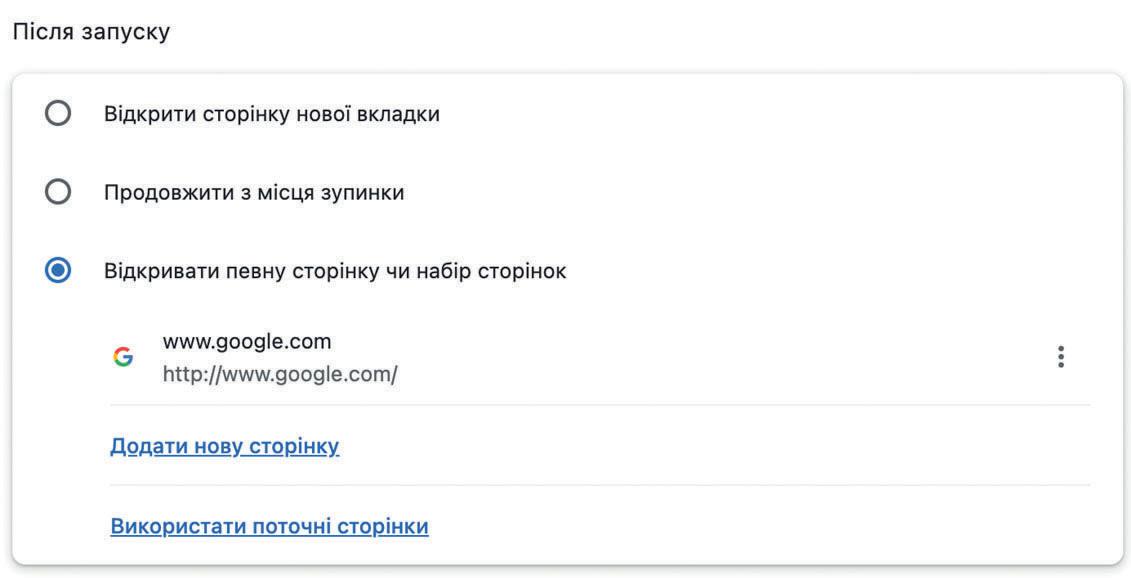Click the Використати поточні сторінки link
The image size is (1131, 578).
[269, 526]
